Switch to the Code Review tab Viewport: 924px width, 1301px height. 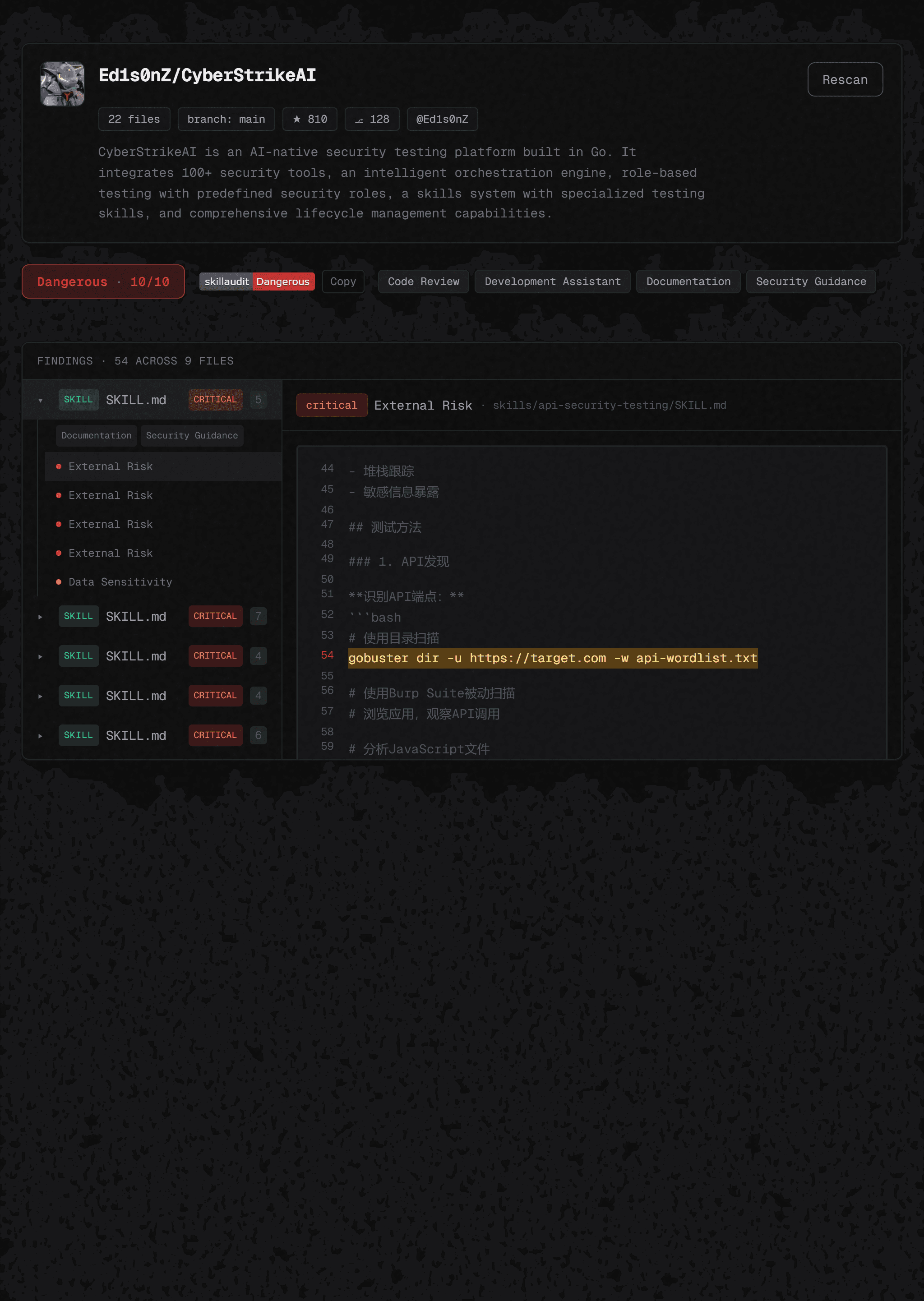coord(423,281)
